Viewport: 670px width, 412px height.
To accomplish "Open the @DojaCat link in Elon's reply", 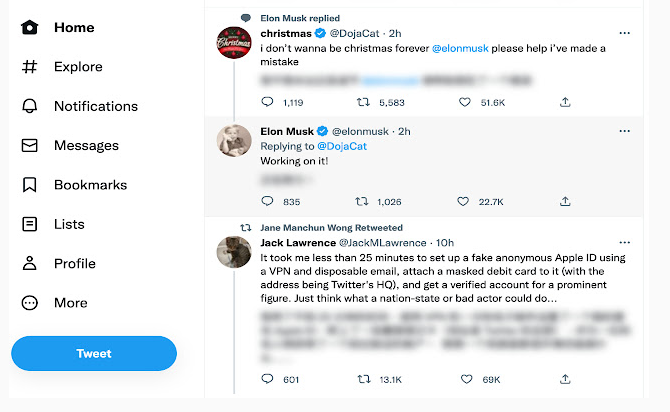I will tap(339, 146).
